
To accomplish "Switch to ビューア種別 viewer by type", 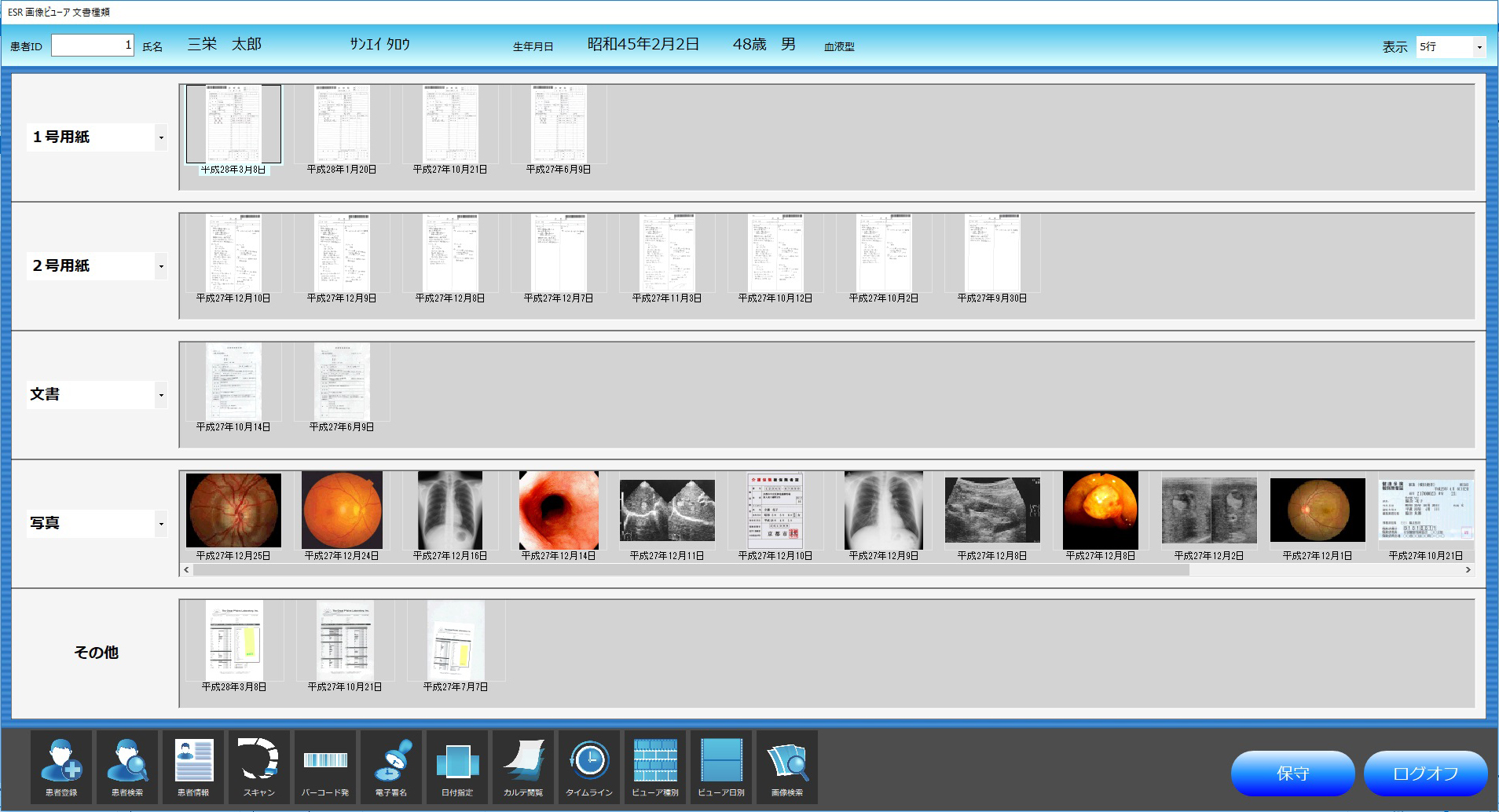I will [655, 767].
